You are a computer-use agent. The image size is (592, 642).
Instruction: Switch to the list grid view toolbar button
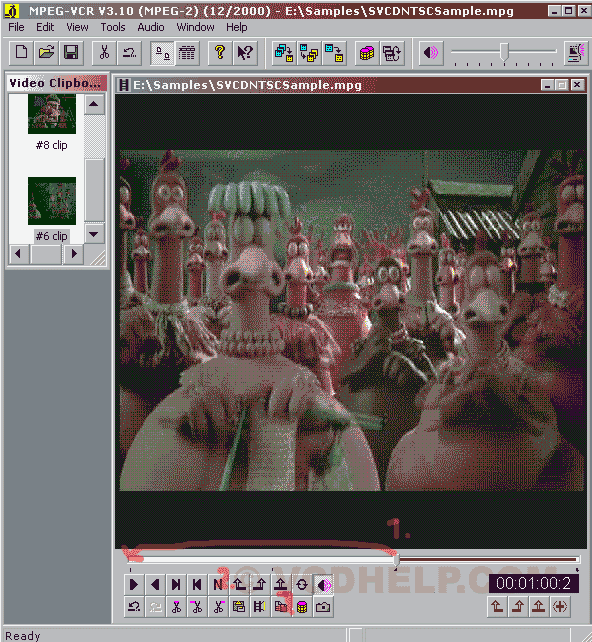coord(187,53)
